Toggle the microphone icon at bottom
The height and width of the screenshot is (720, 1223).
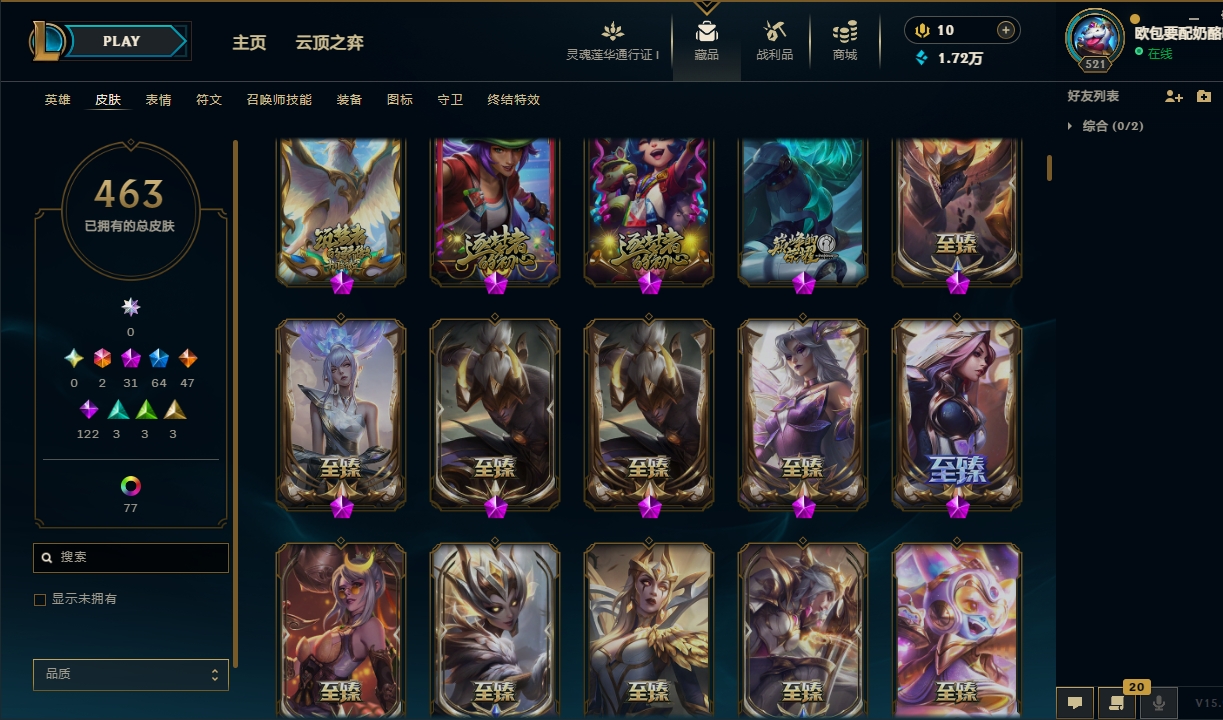coord(1159,703)
